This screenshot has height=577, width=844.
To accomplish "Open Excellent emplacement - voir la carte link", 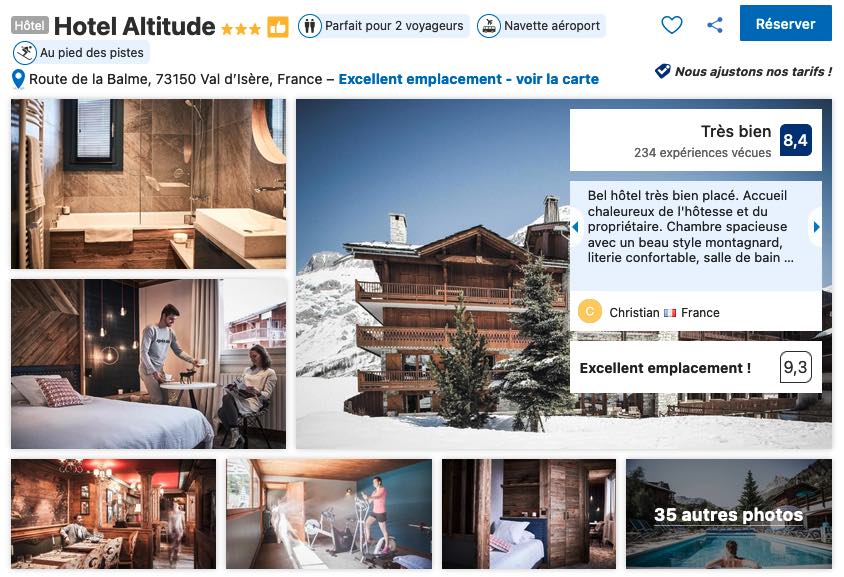I will (x=468, y=79).
